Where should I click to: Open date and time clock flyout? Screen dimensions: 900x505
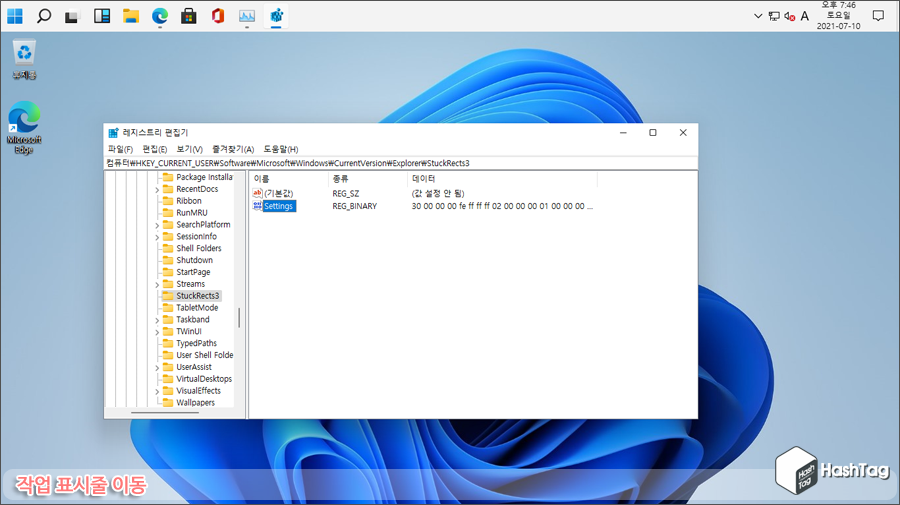tap(839, 15)
